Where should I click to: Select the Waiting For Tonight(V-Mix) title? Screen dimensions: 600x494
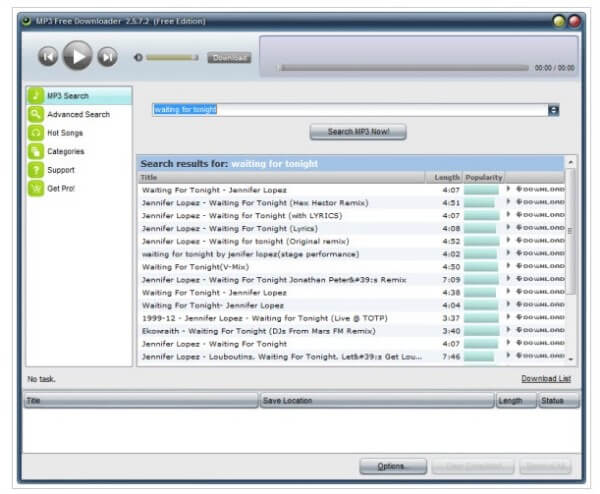coord(195,267)
